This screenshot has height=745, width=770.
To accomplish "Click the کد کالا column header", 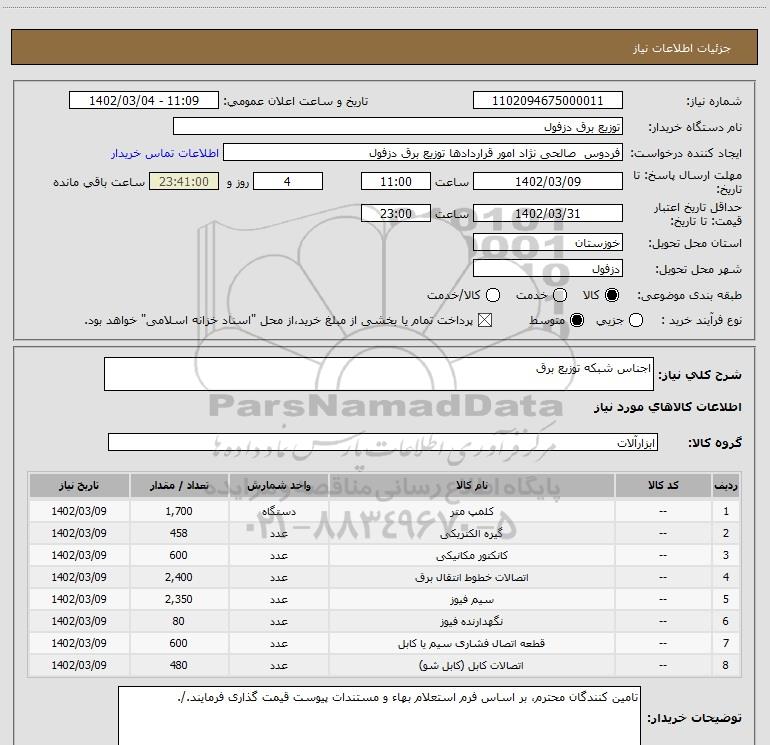I will tap(663, 486).
